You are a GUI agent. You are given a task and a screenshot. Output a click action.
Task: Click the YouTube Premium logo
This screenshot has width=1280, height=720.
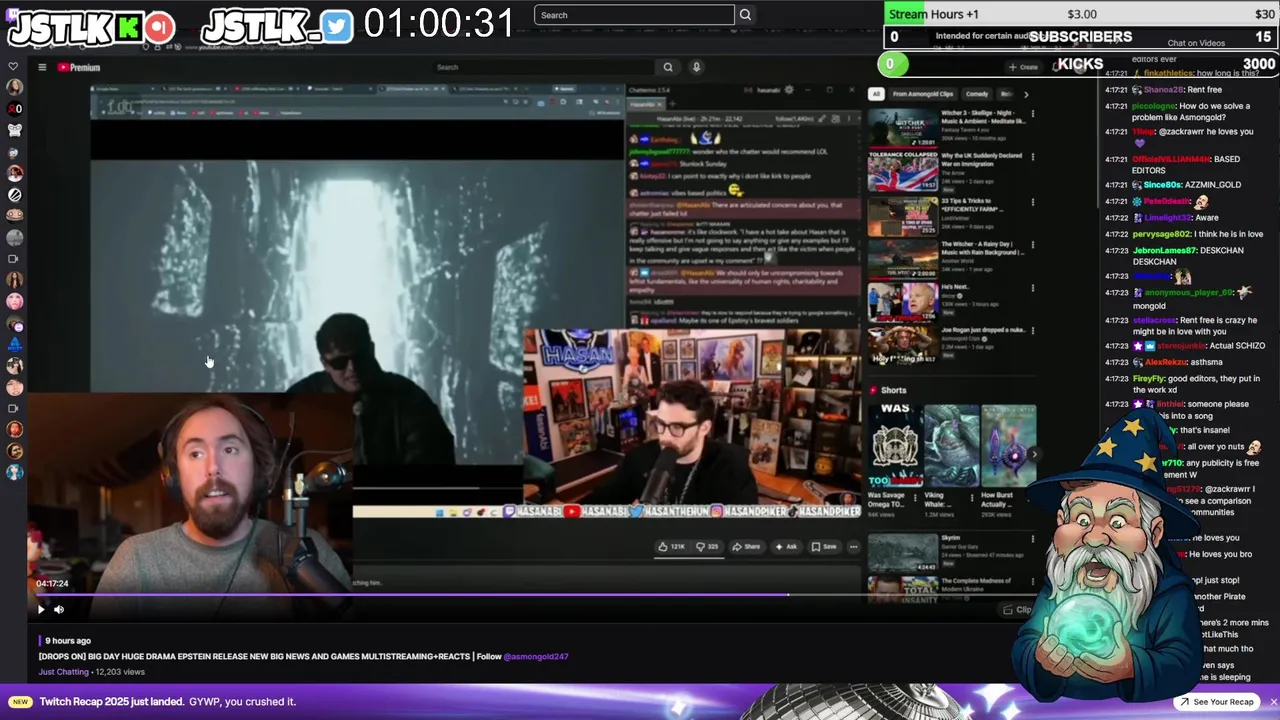[x=79, y=67]
